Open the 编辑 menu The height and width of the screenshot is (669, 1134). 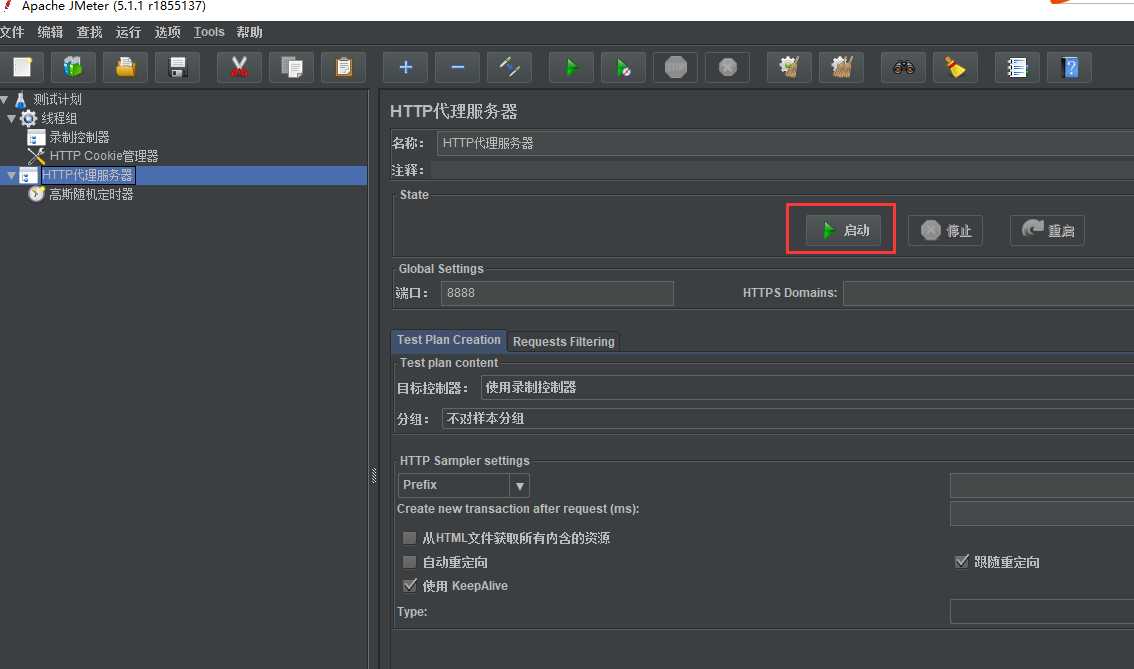(x=51, y=32)
